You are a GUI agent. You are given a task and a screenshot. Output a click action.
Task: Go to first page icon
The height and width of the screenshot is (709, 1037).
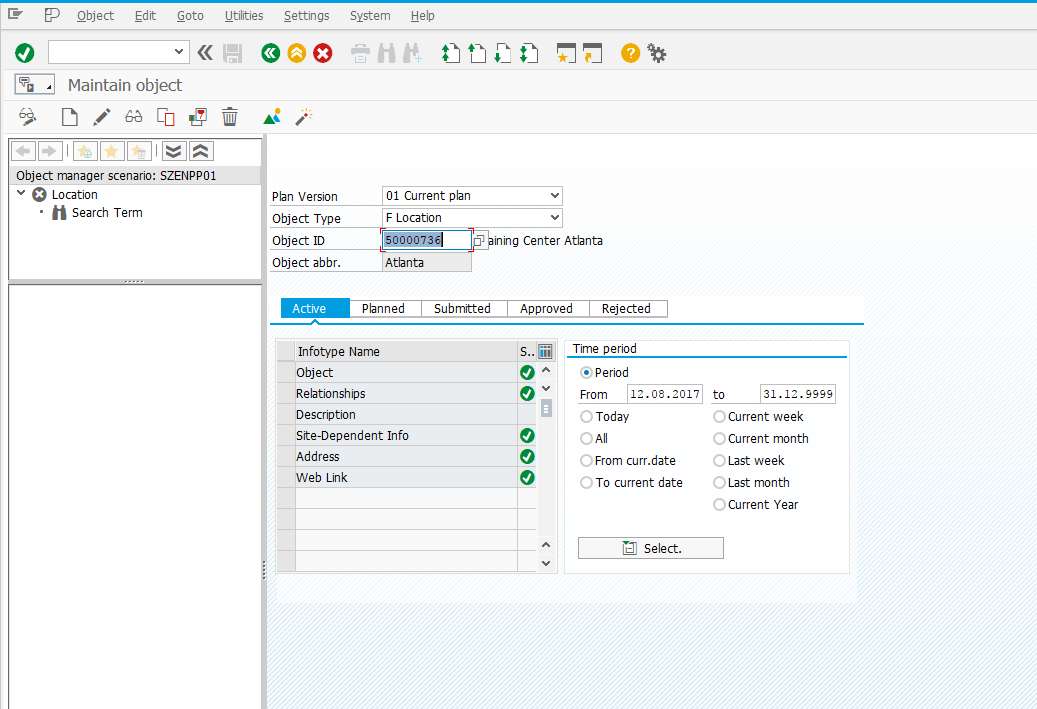[x=450, y=54]
